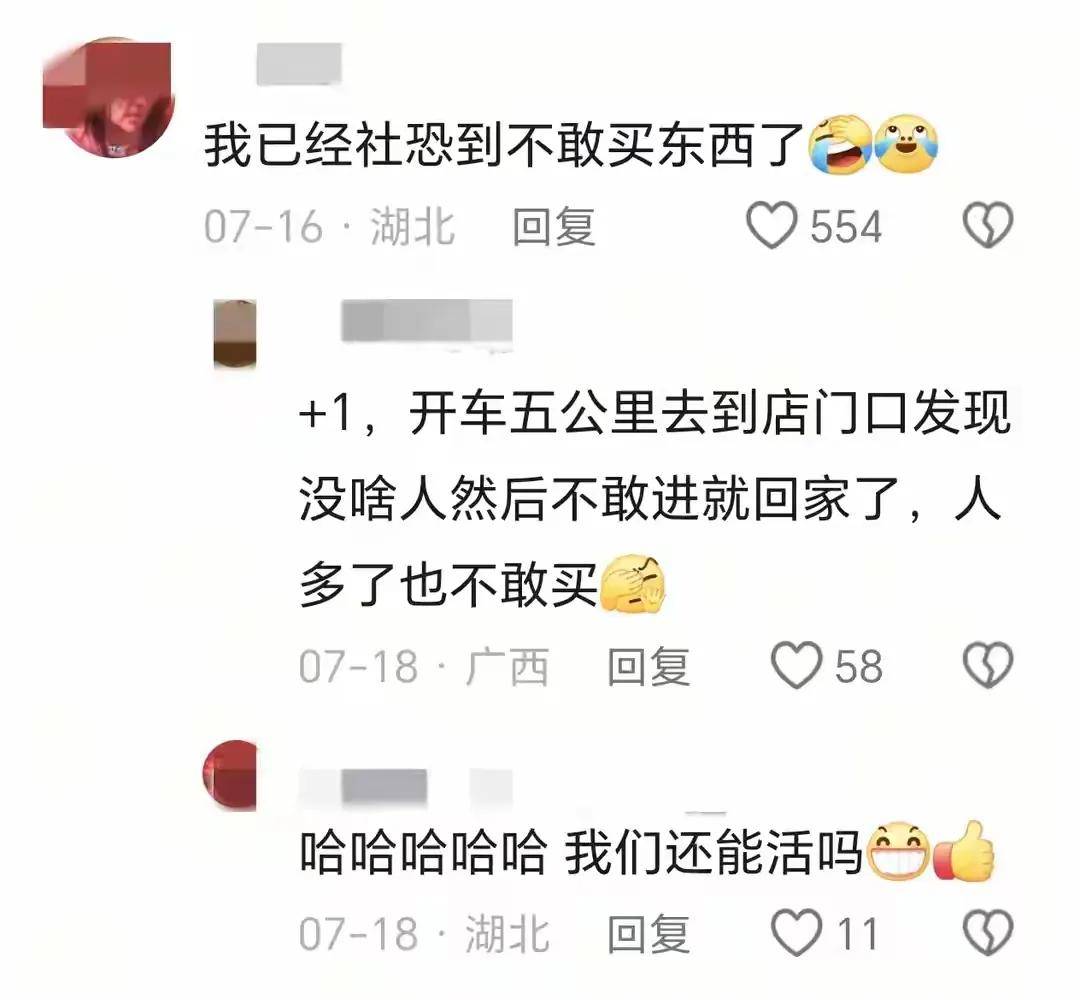Viewport: 1080px width, 1000px height.
Task: Open the blurred username above 哈哈哈哈哈
Action: point(406,787)
